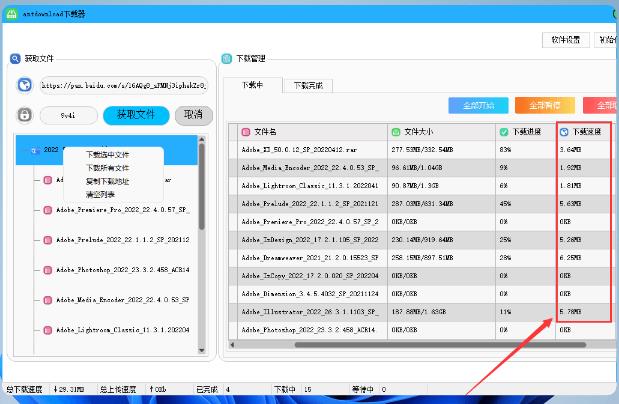Click the green check icon in 下载进度 header
This screenshot has width=619, height=404.
[504, 132]
